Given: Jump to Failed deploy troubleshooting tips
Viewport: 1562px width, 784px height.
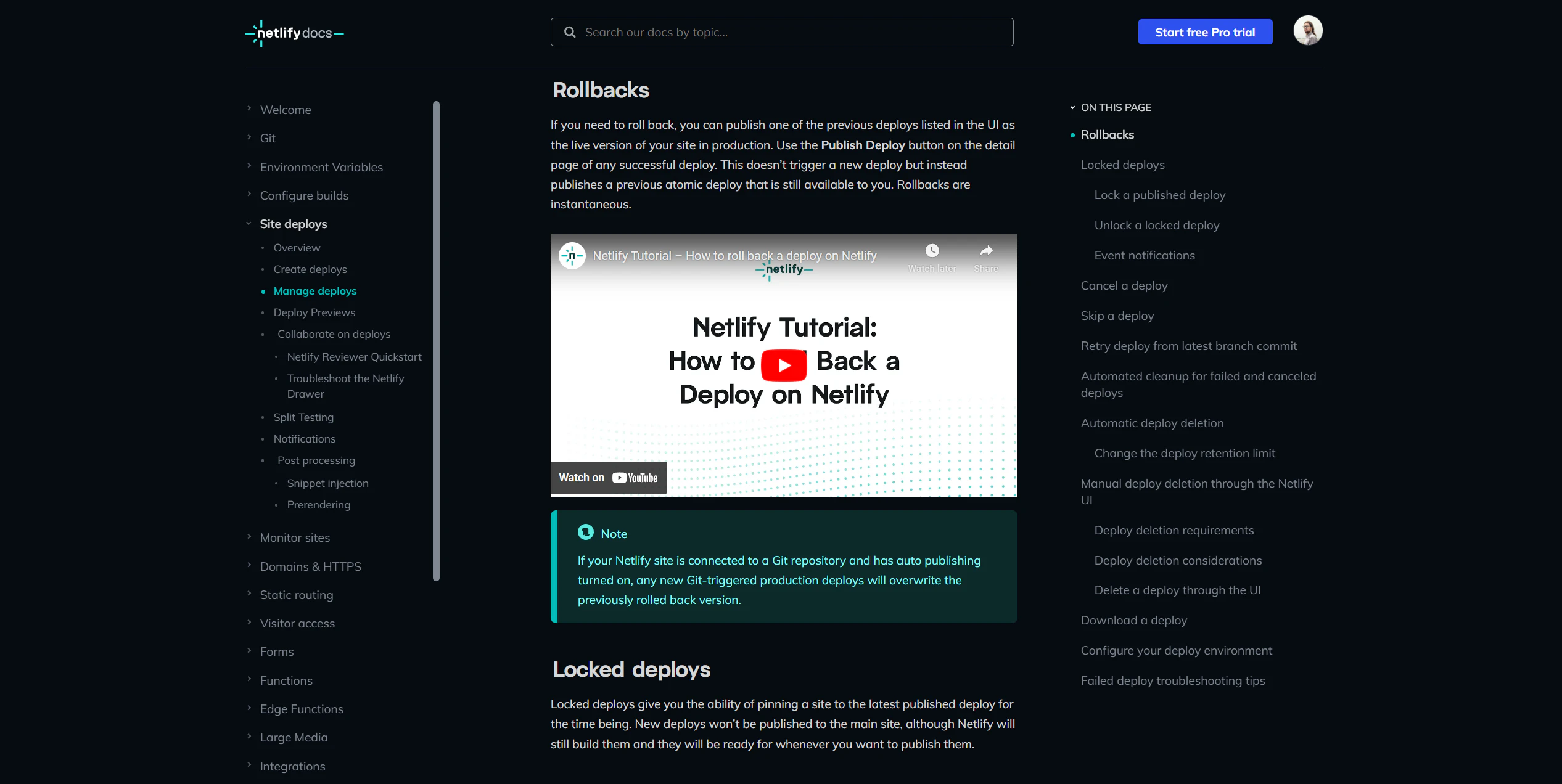Looking at the screenshot, I should coord(1172,680).
